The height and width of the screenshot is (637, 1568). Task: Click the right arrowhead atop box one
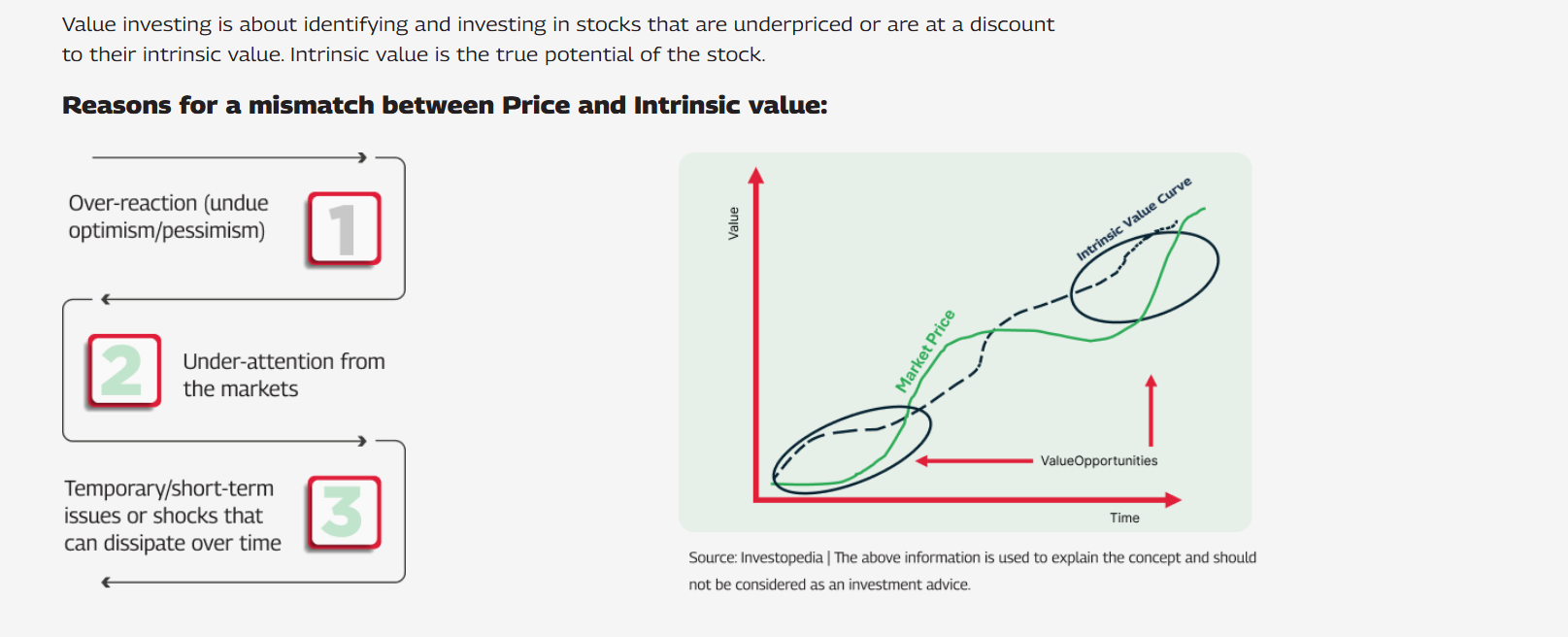[x=362, y=157]
